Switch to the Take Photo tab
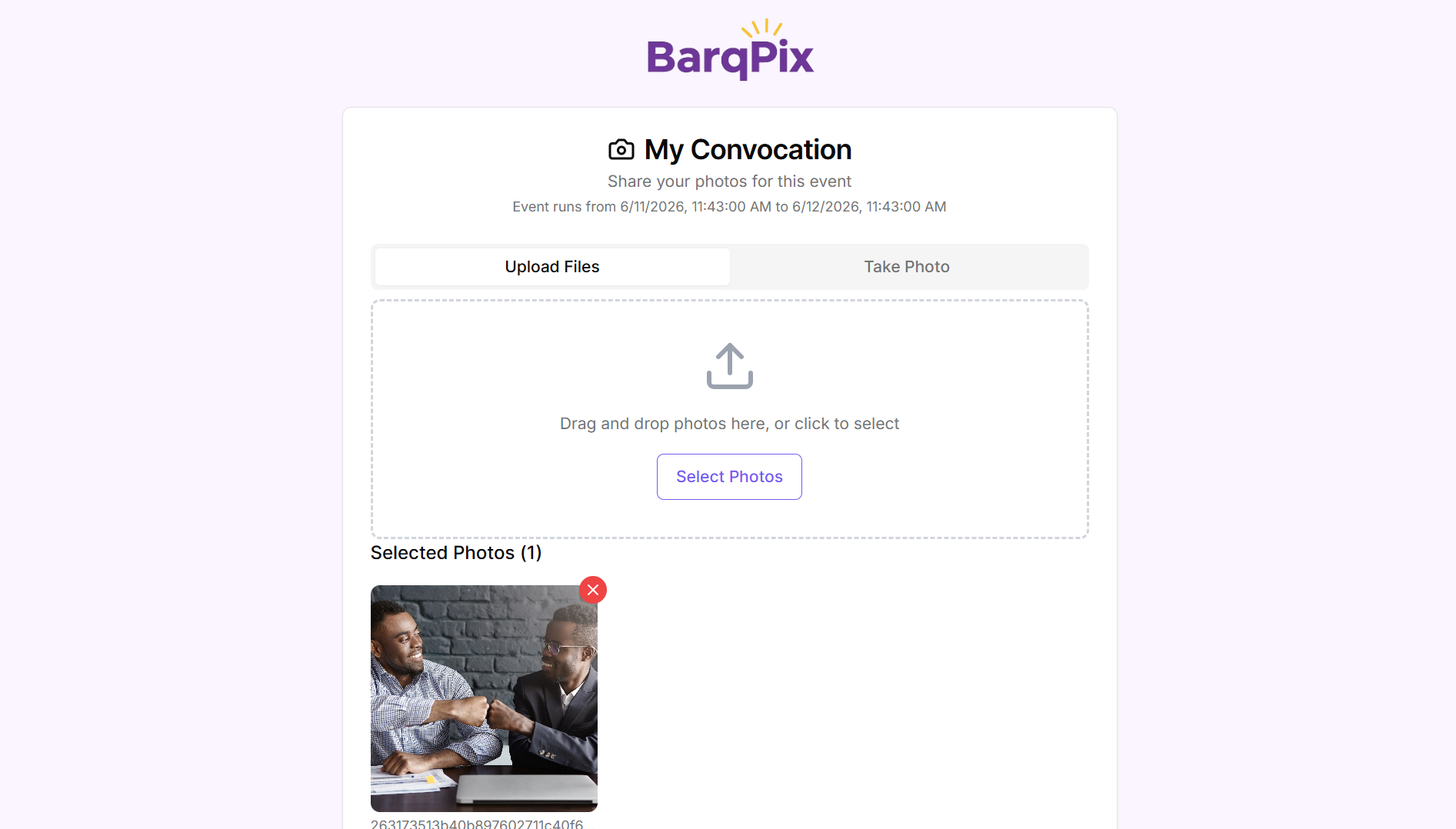1456x829 pixels. 907,267
